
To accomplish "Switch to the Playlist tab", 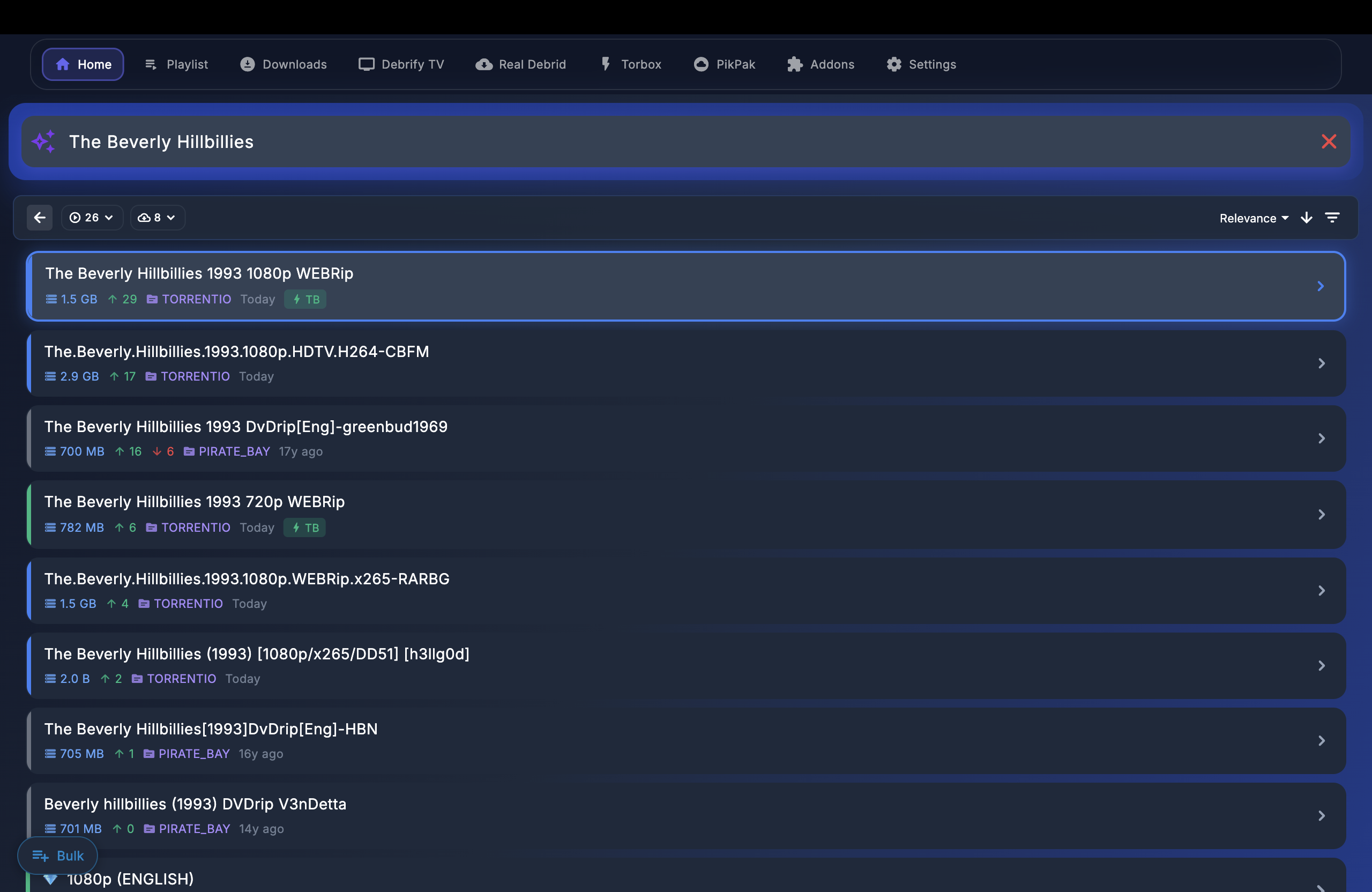I will click(176, 64).
